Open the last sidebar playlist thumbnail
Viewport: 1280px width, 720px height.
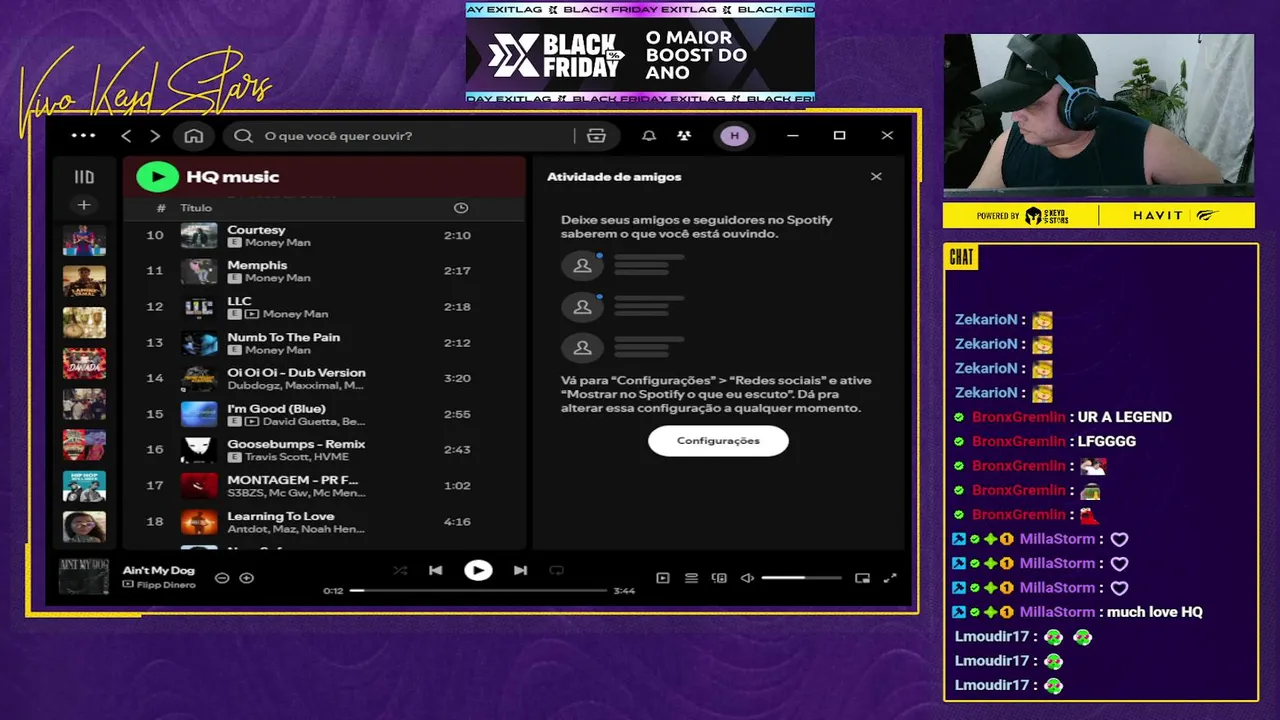click(84, 527)
